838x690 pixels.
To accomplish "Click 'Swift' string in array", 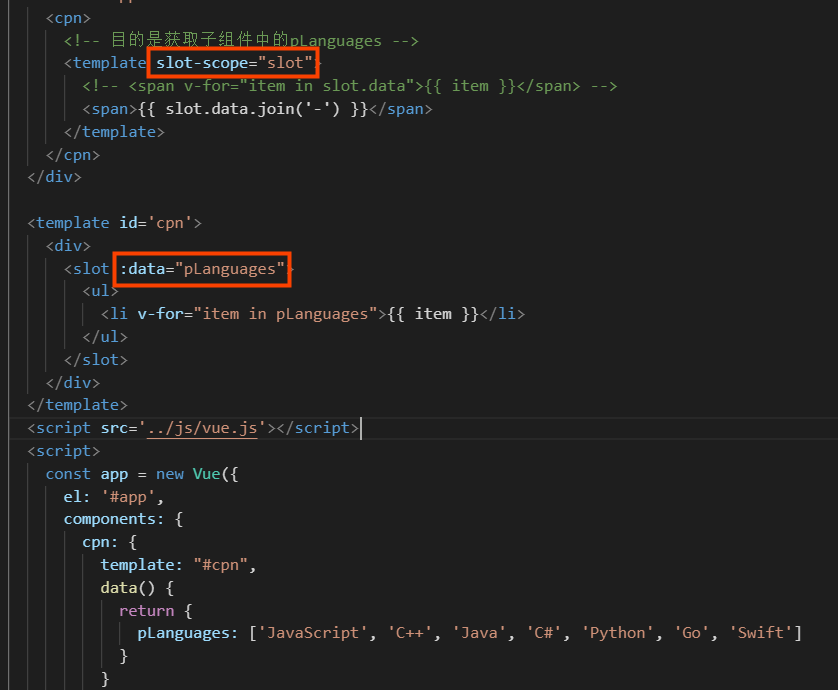I will tap(760, 633).
